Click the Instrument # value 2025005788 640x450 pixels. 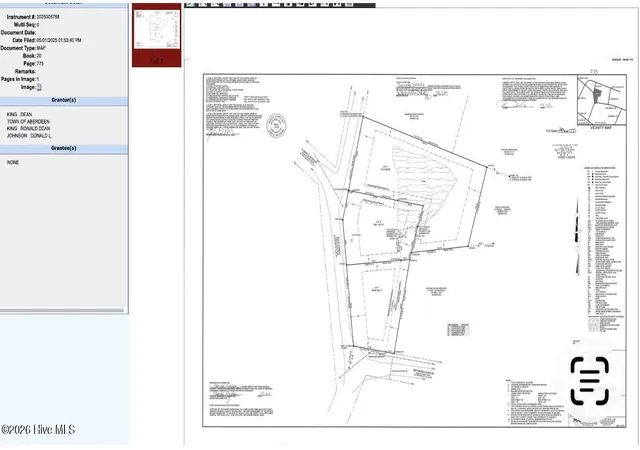pos(48,17)
